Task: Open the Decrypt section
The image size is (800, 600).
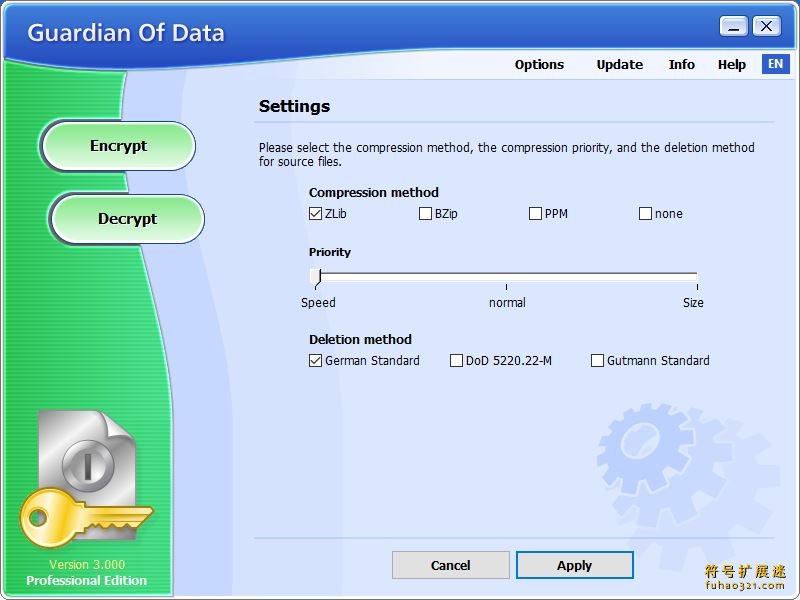Action: 127,219
